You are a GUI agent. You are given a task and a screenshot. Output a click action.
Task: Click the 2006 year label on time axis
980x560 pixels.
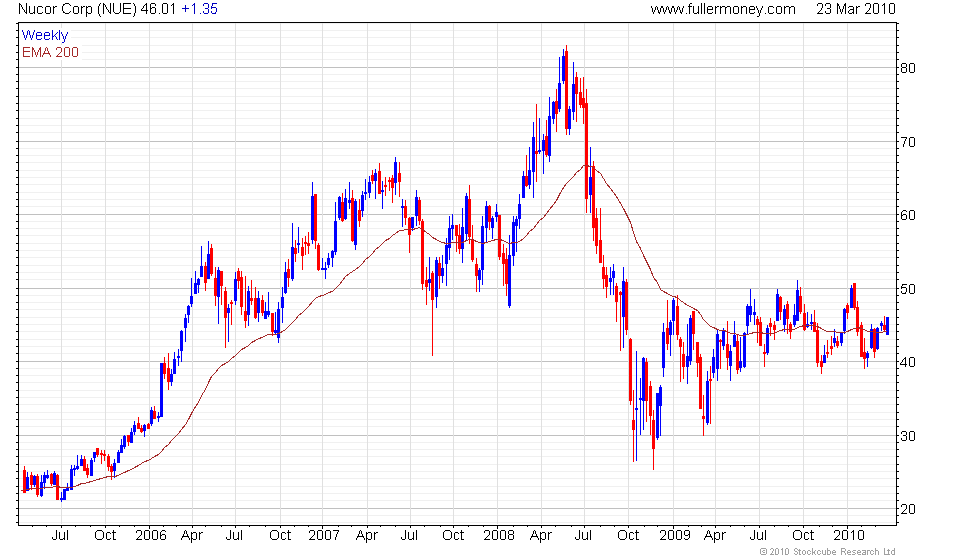151,536
